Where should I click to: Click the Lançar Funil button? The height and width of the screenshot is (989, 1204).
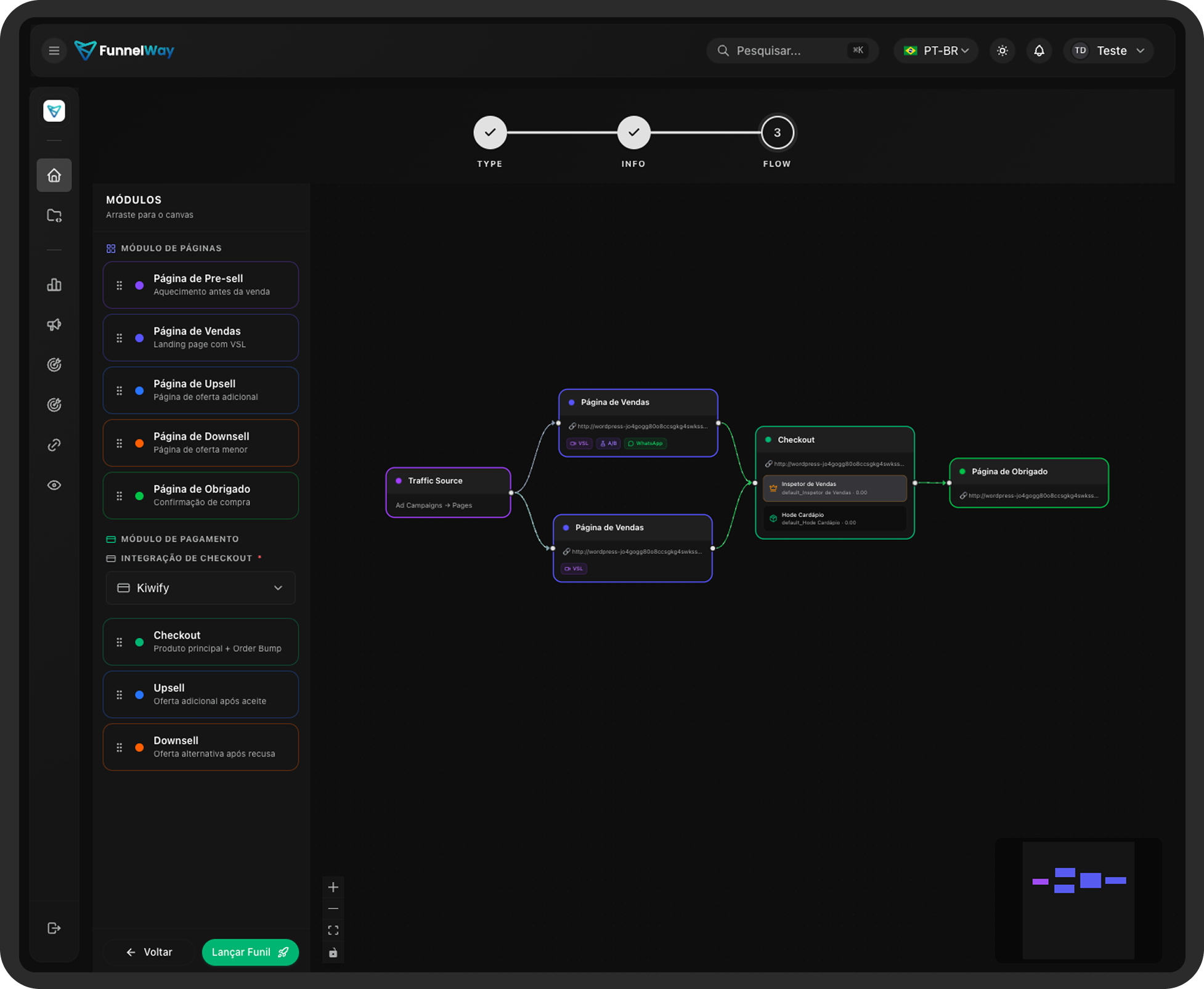(250, 952)
